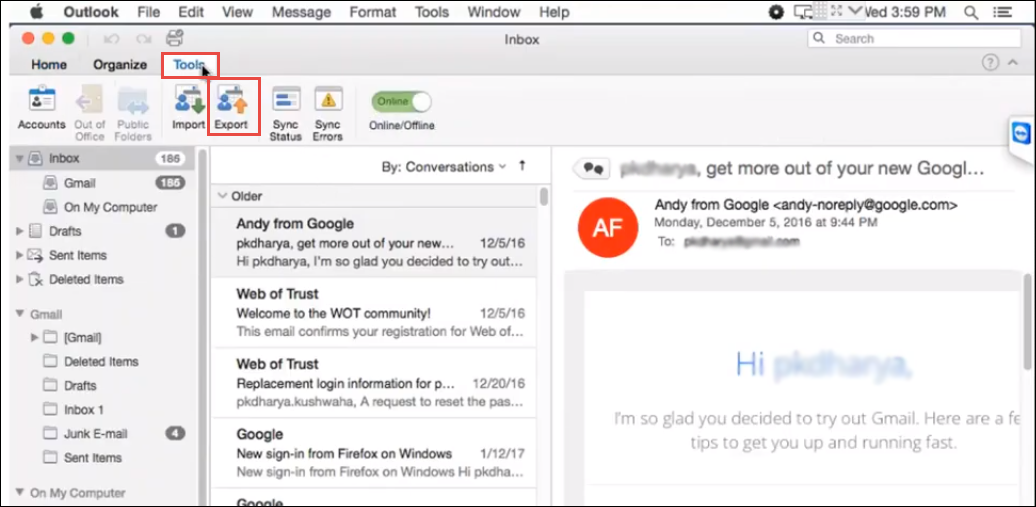Click the reading pane scrollbar
Image resolution: width=1036 pixels, height=507 pixels.
coord(1027,321)
